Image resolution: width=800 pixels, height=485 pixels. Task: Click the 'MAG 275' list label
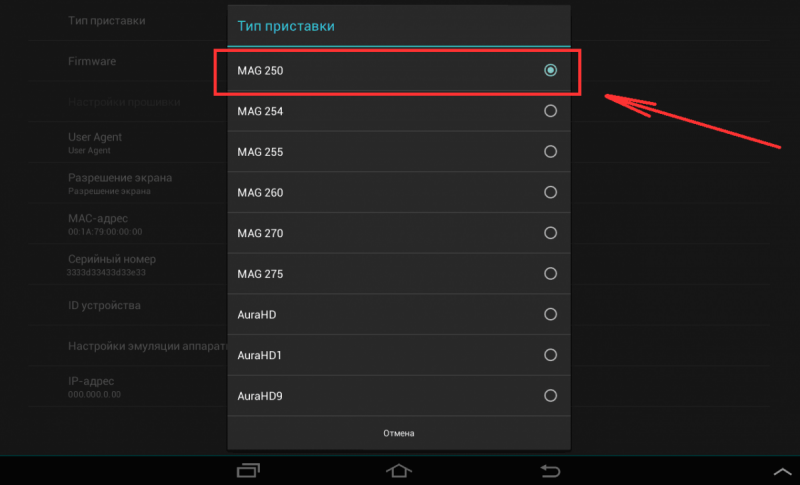pyautogui.click(x=260, y=274)
